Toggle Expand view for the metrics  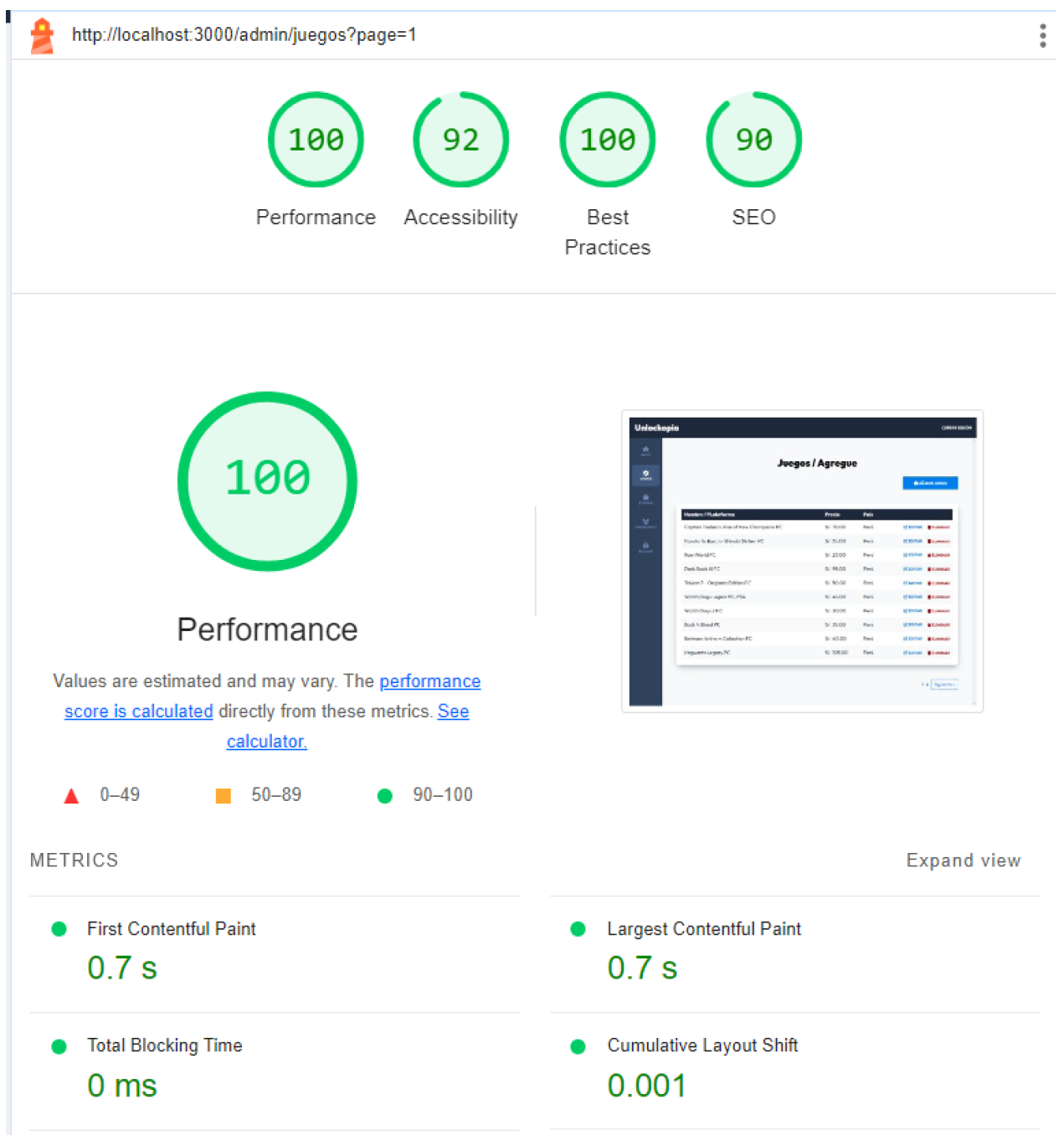(x=963, y=860)
